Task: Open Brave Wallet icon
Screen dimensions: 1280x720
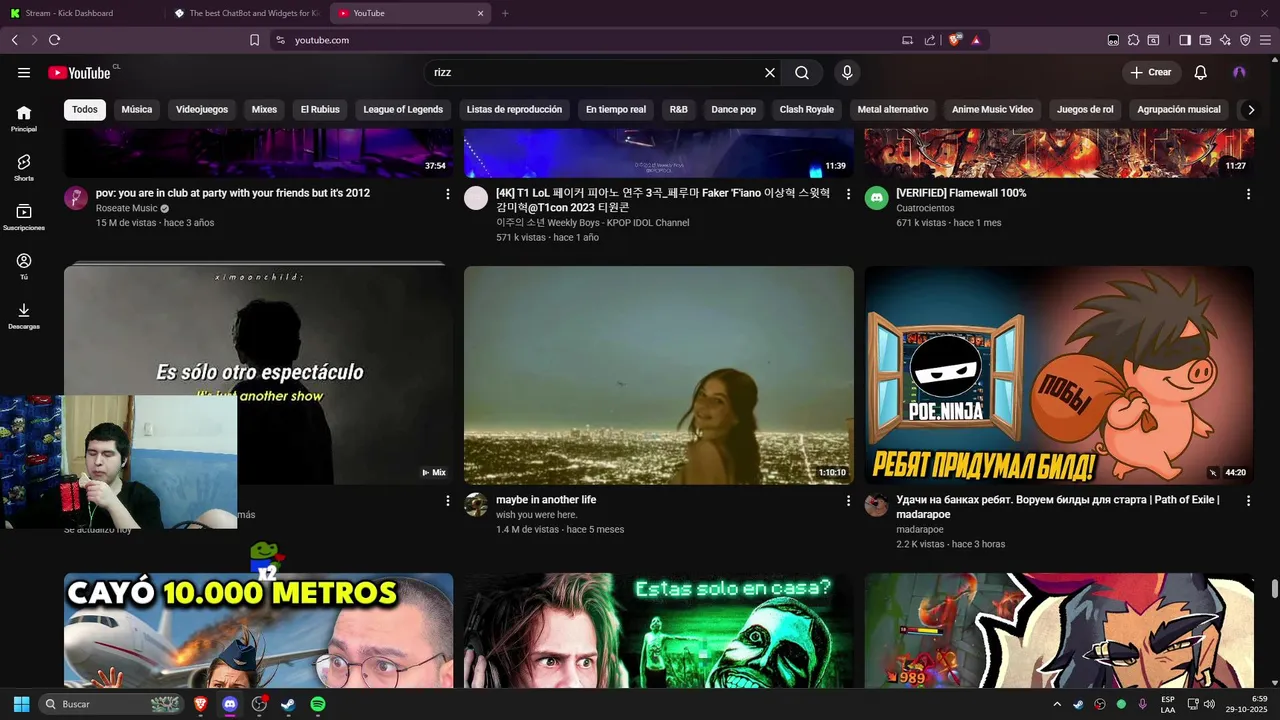Action: point(1205,40)
